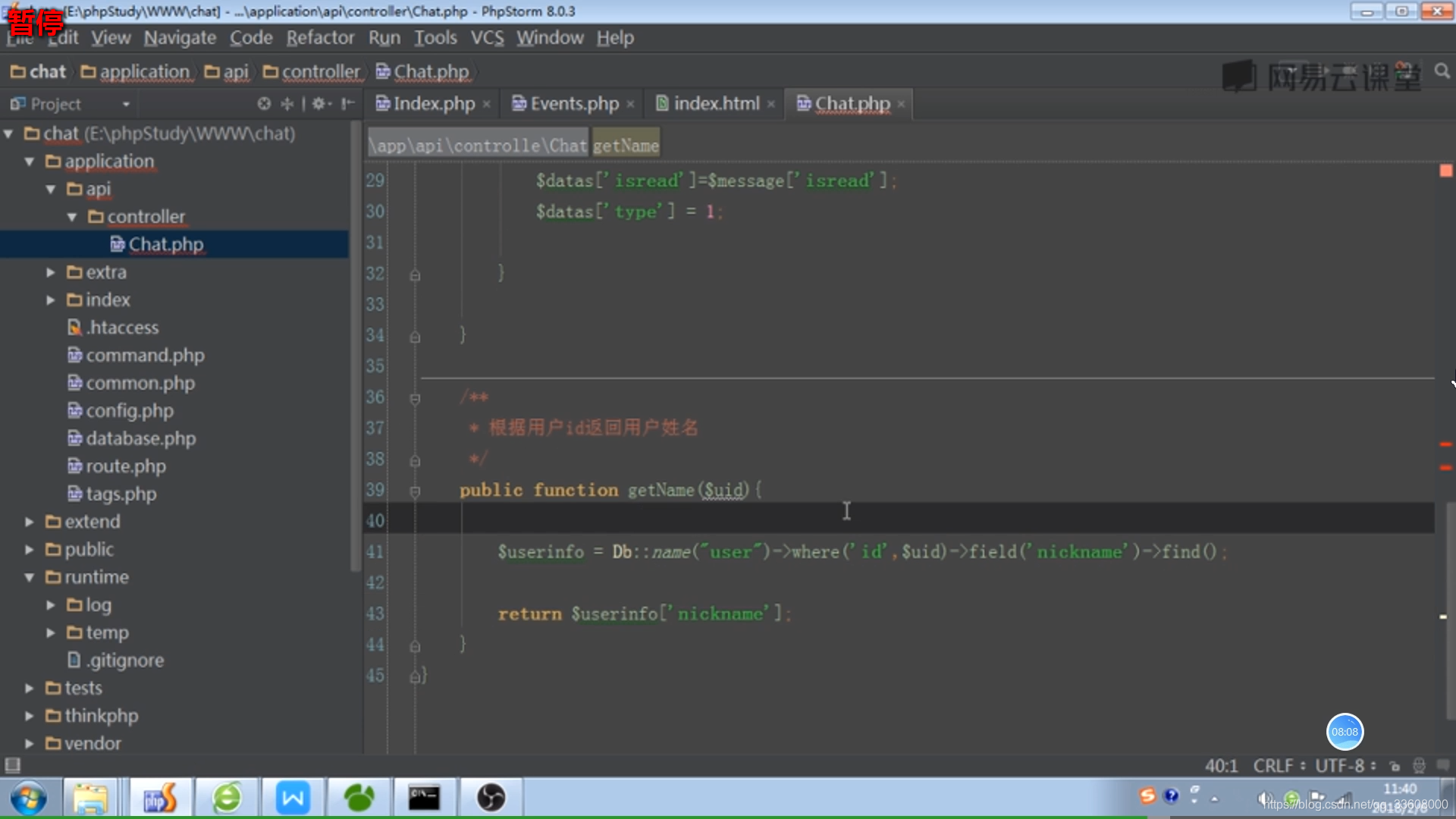Screen dimensions: 1456x819
Task: Expand the log folder
Action: (x=51, y=605)
